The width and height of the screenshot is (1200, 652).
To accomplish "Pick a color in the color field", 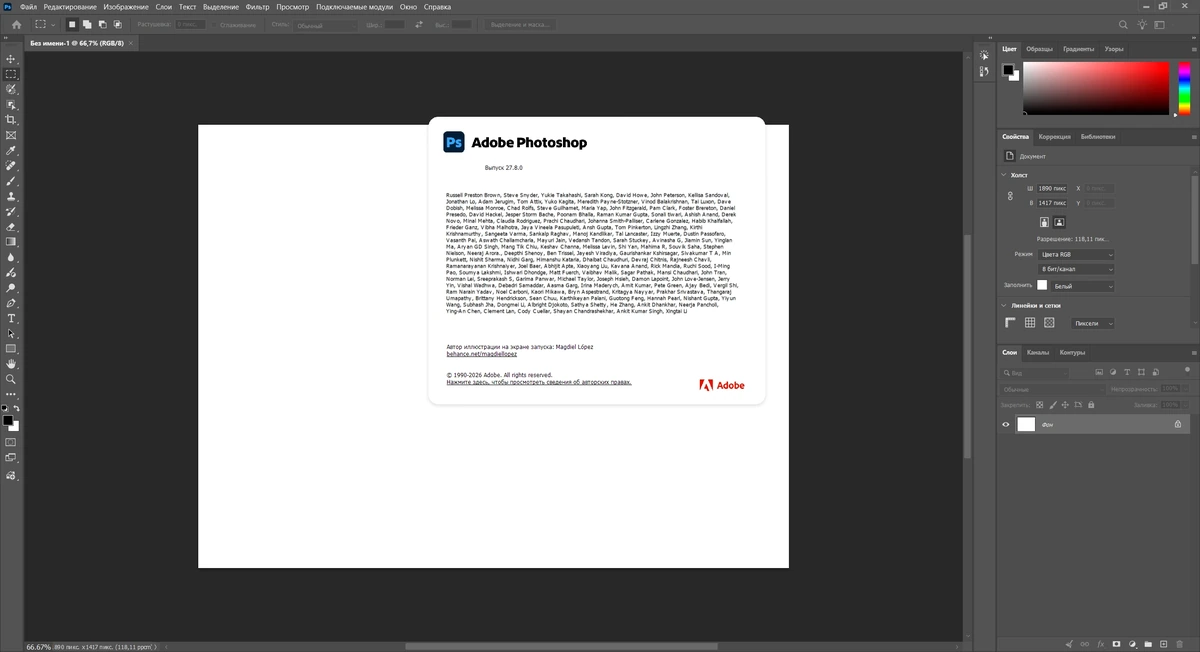I will click(1095, 88).
